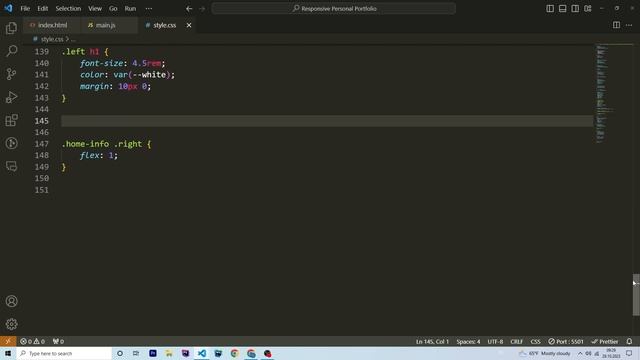Viewport: 640px width, 360px height.
Task: Go forward with the right arrow
Action: [x=202, y=9]
